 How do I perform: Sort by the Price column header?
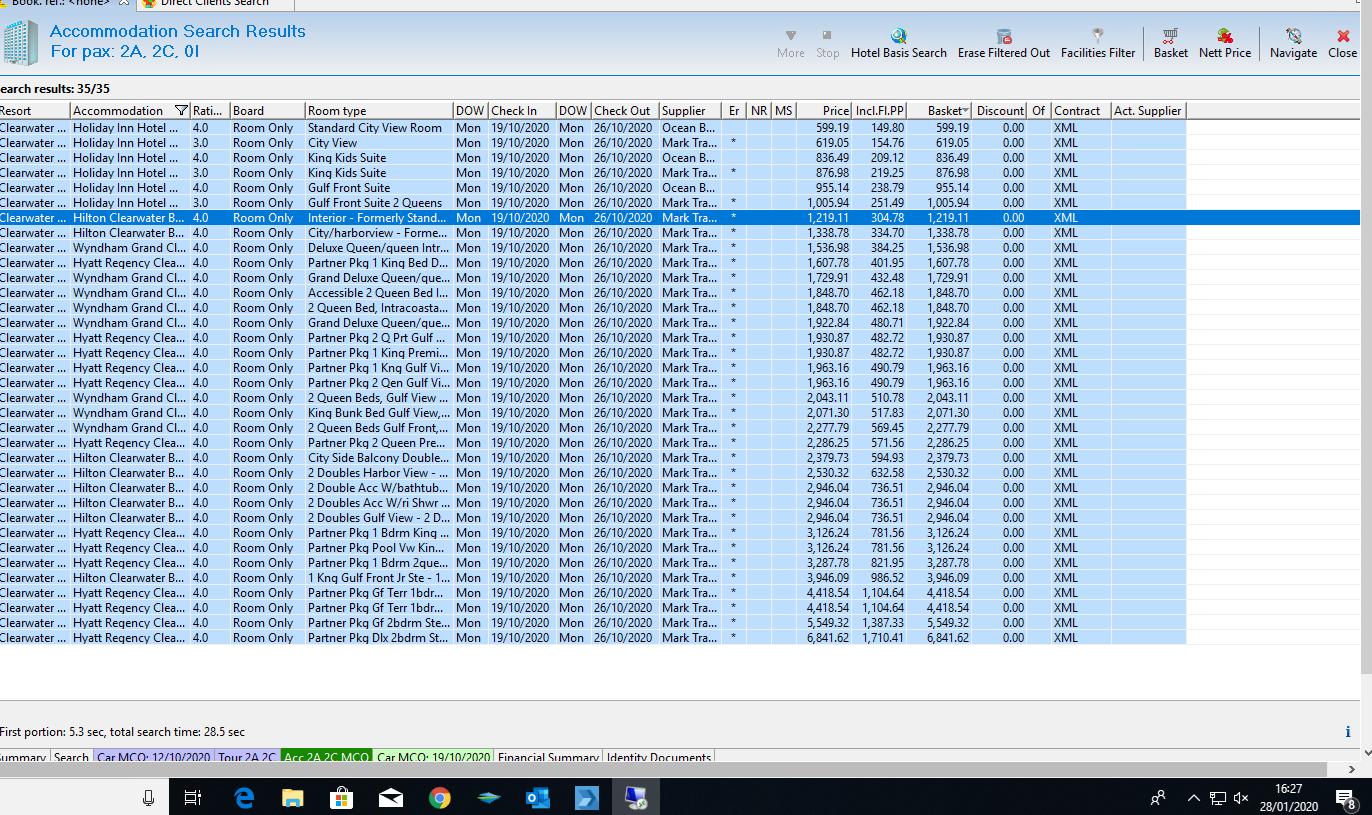[824, 111]
